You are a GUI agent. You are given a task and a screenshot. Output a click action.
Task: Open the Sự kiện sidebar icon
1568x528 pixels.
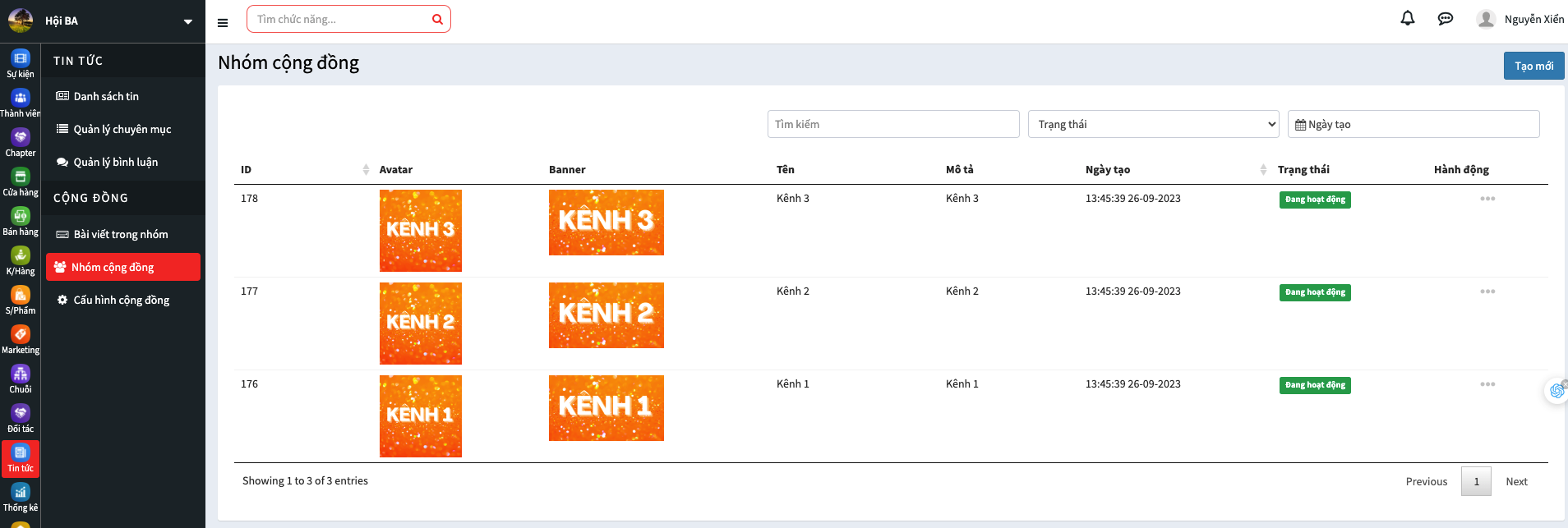(21, 63)
